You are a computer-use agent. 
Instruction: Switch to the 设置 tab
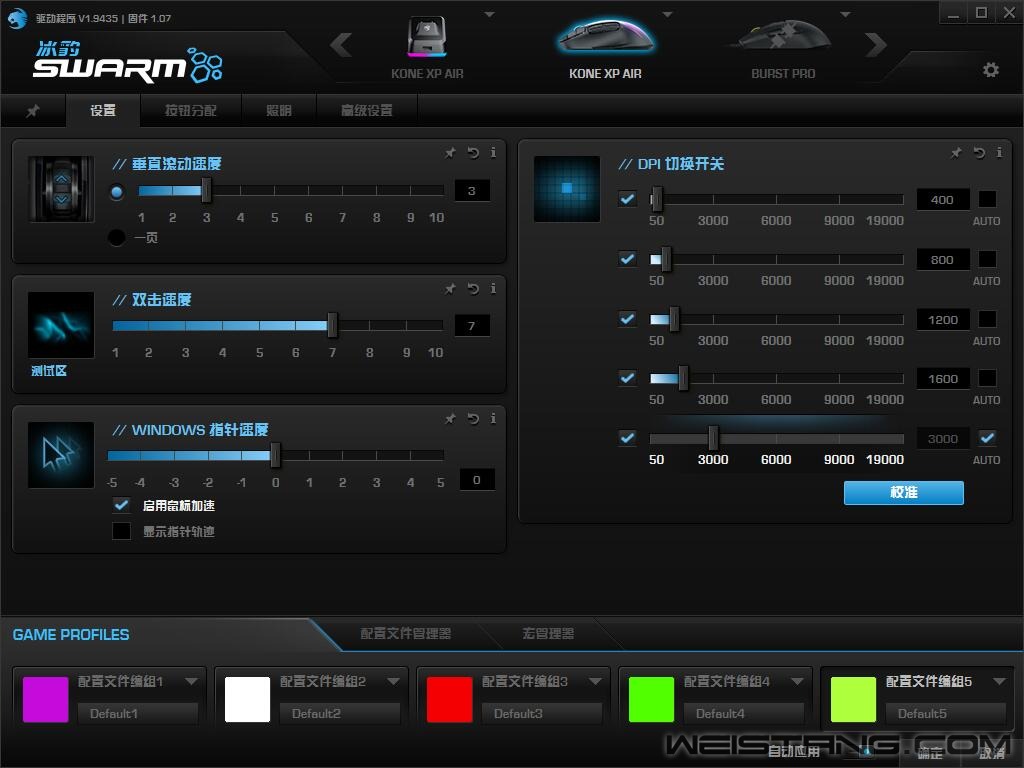tap(103, 111)
